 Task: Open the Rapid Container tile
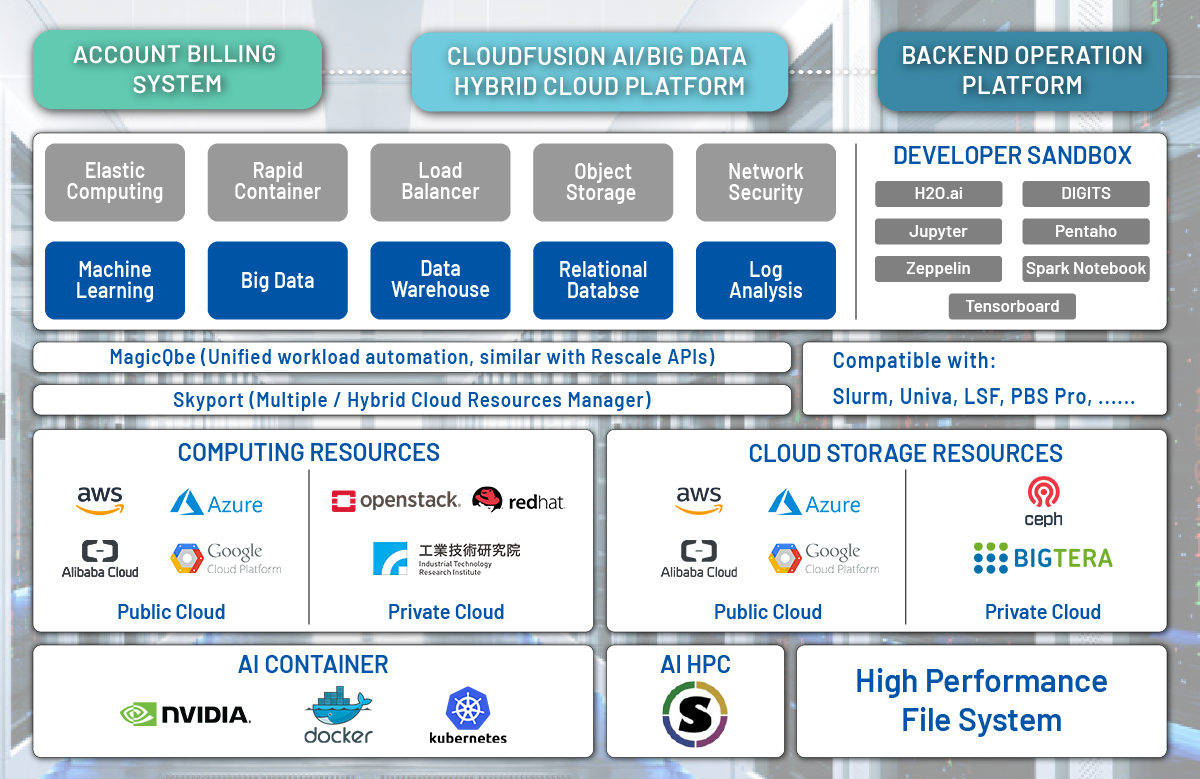[x=278, y=182]
